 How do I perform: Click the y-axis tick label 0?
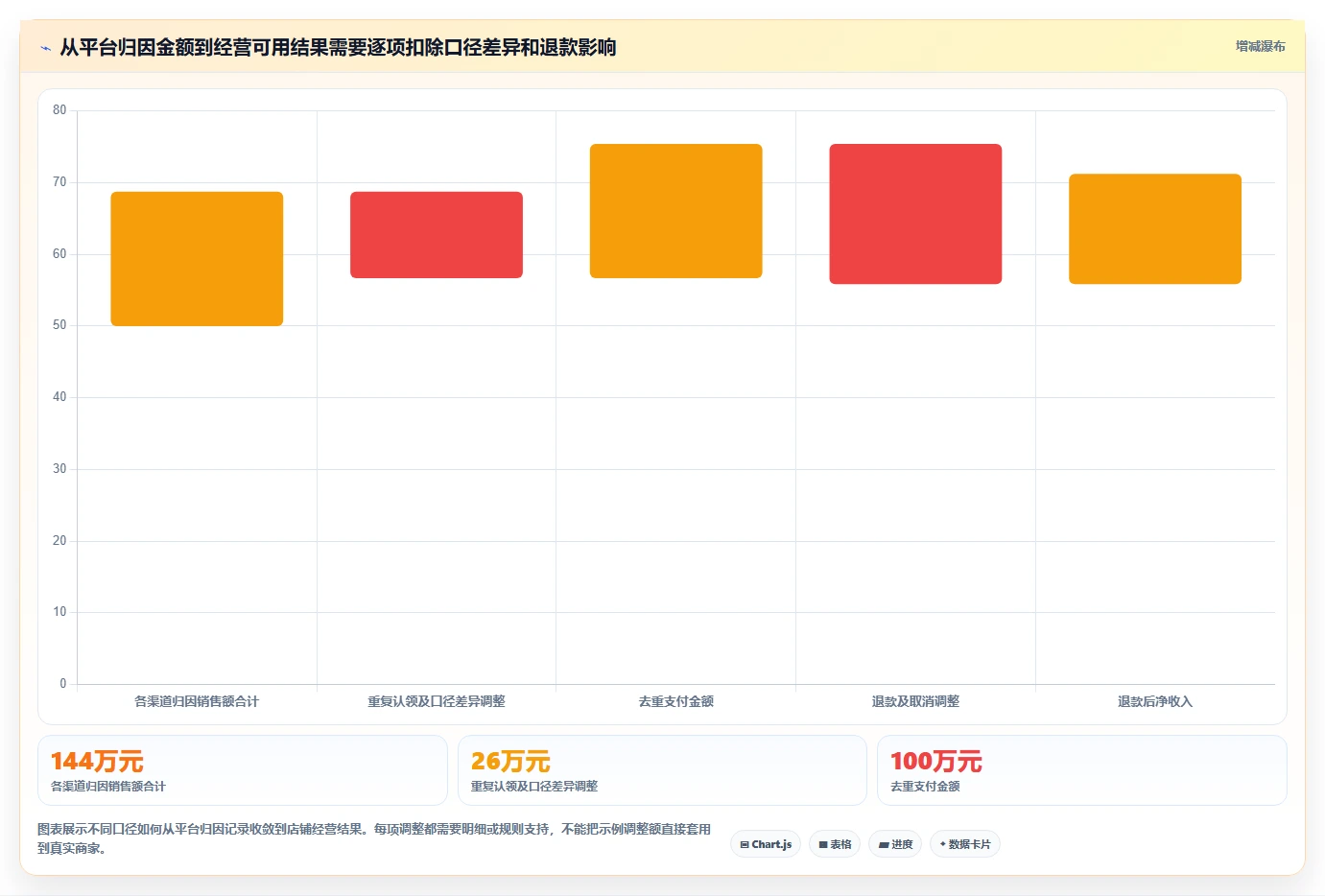point(63,684)
